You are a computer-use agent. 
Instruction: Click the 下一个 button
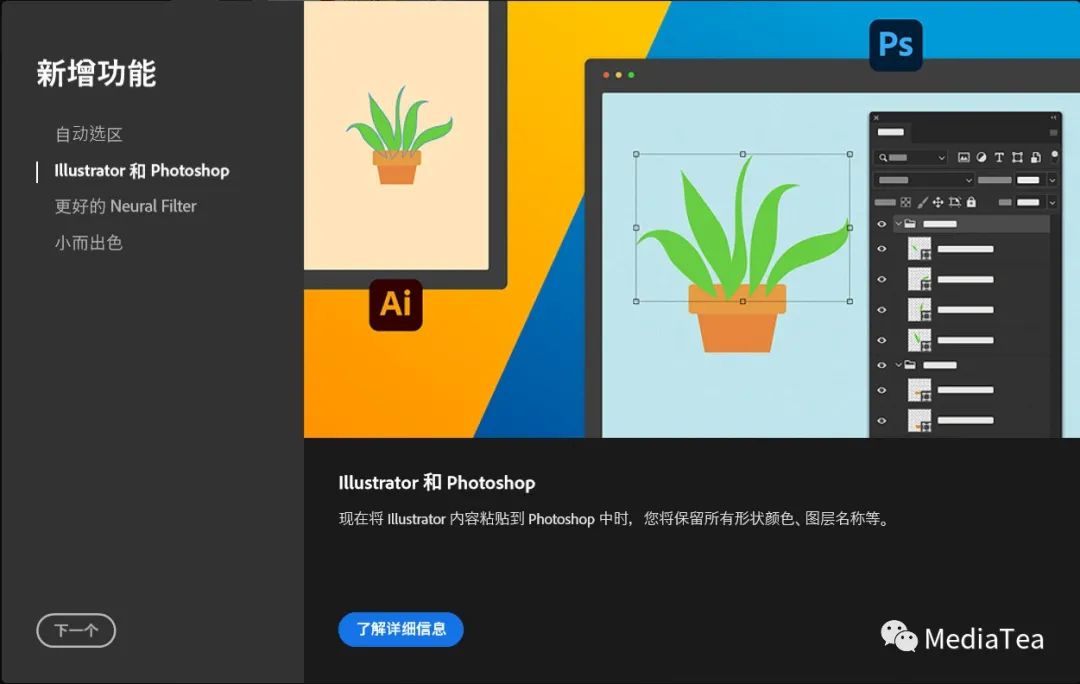click(76, 630)
